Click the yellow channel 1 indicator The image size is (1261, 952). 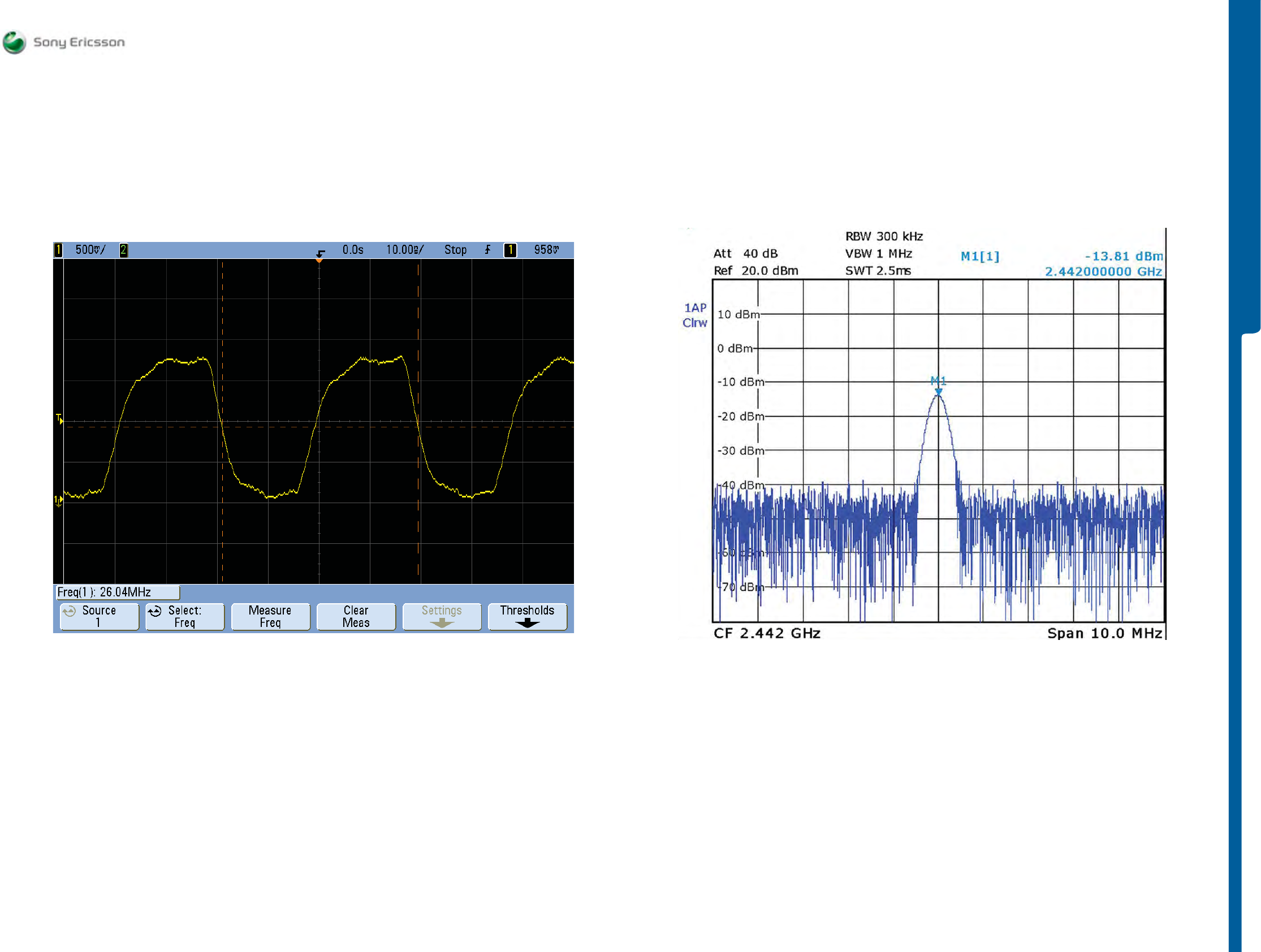point(58,250)
